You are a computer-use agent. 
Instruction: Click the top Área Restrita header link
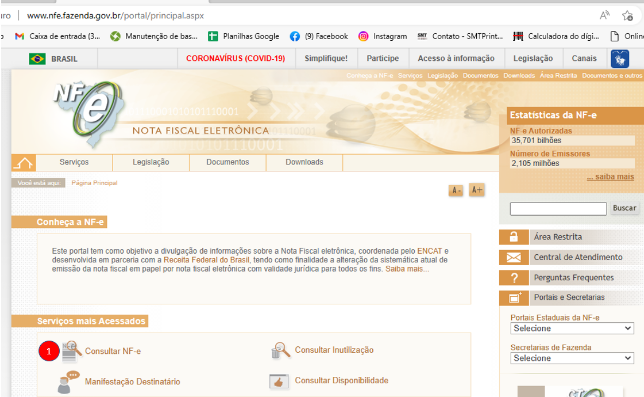[558, 76]
